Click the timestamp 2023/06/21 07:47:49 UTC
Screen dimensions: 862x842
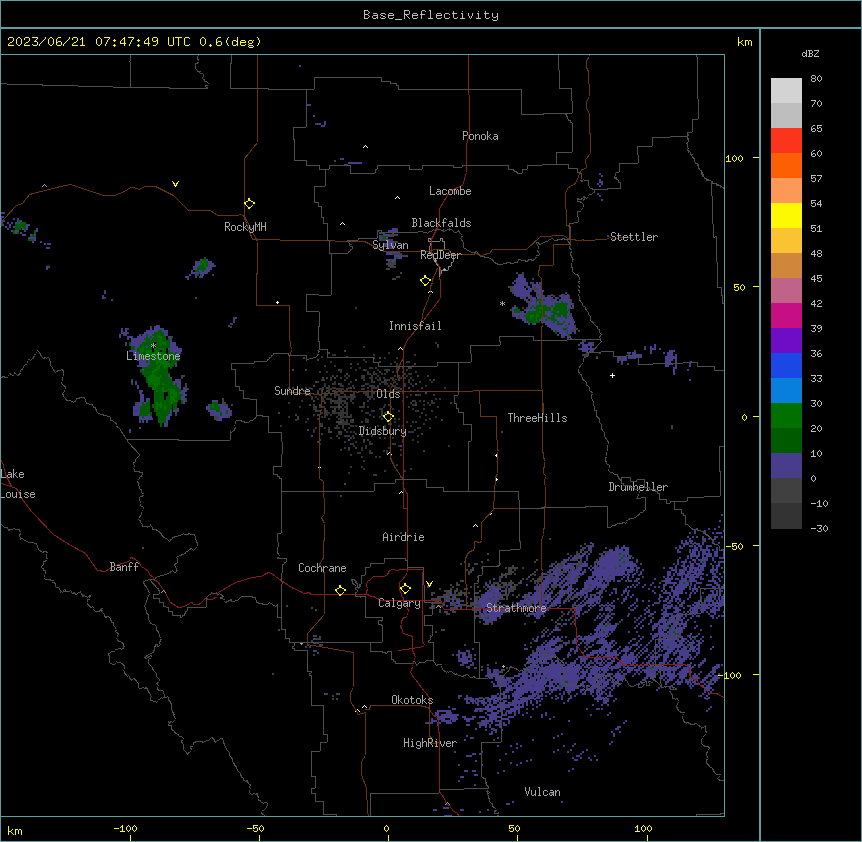[x=98, y=42]
